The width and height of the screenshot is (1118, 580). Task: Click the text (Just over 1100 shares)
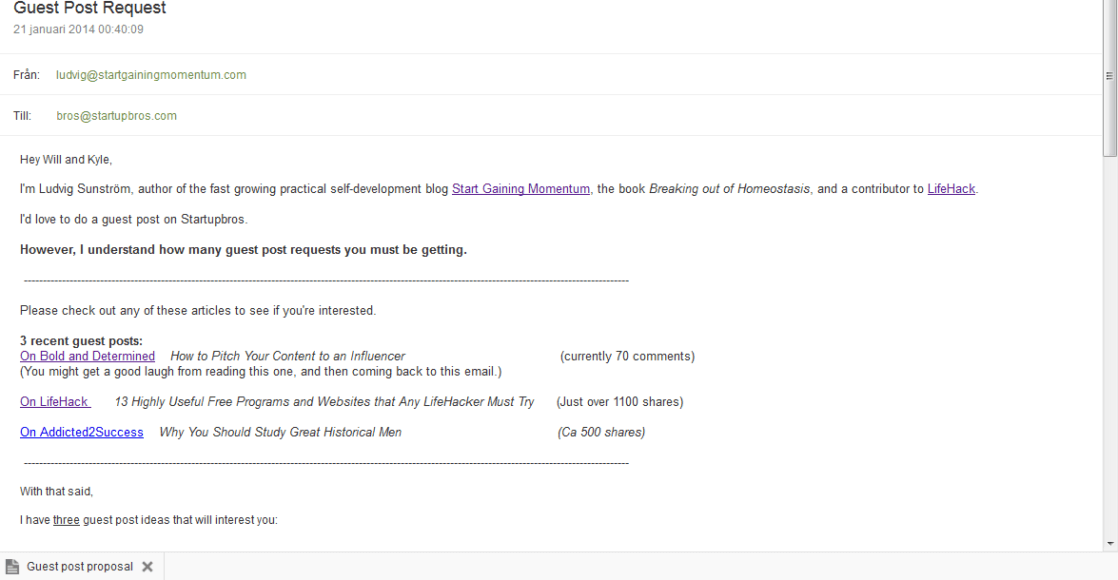point(620,402)
